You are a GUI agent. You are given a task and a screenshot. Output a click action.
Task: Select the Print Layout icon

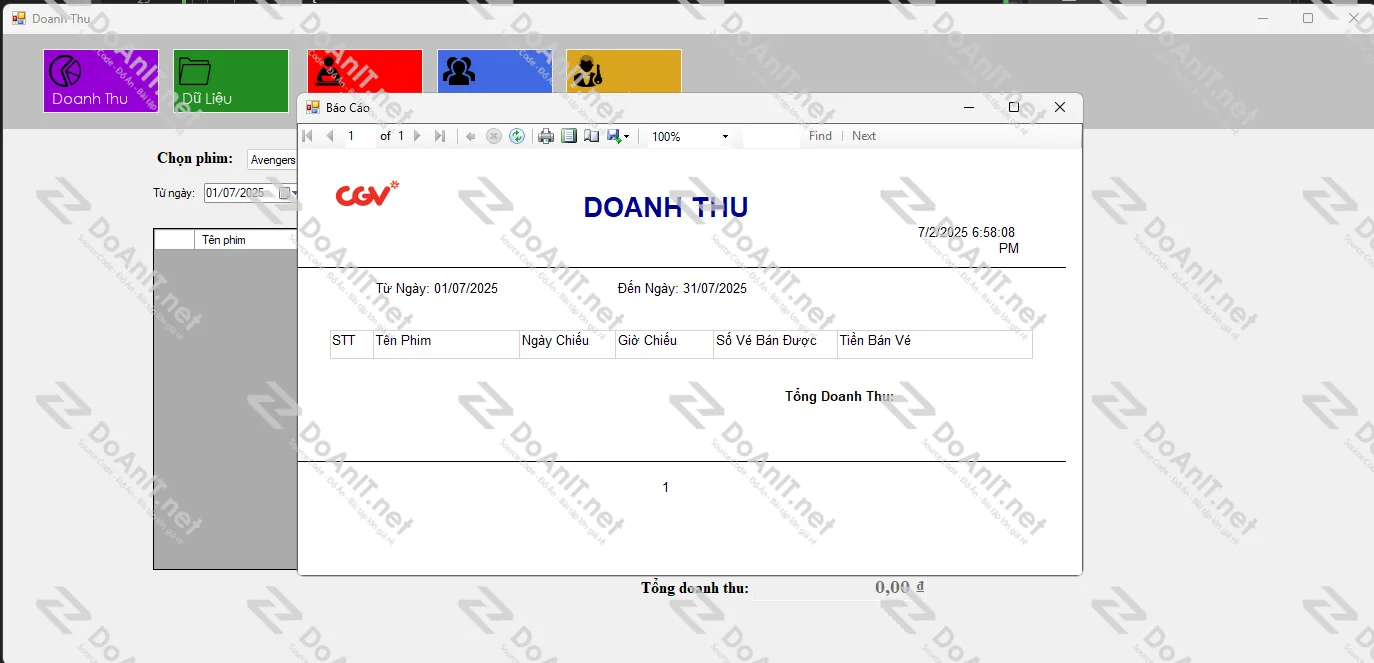pos(570,136)
